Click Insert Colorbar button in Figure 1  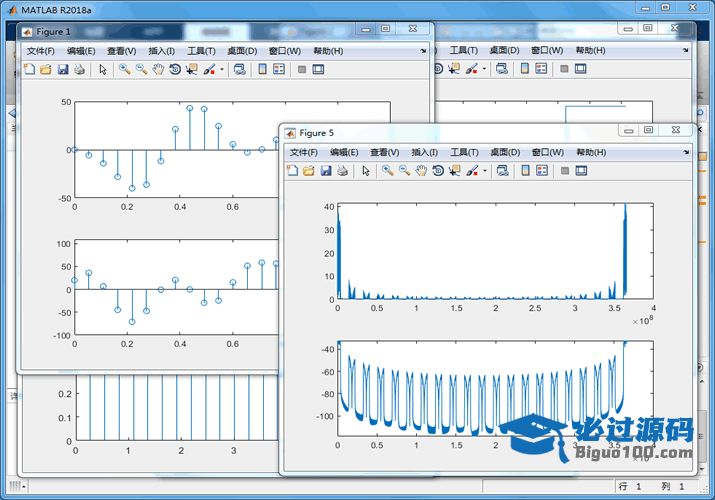[262, 70]
